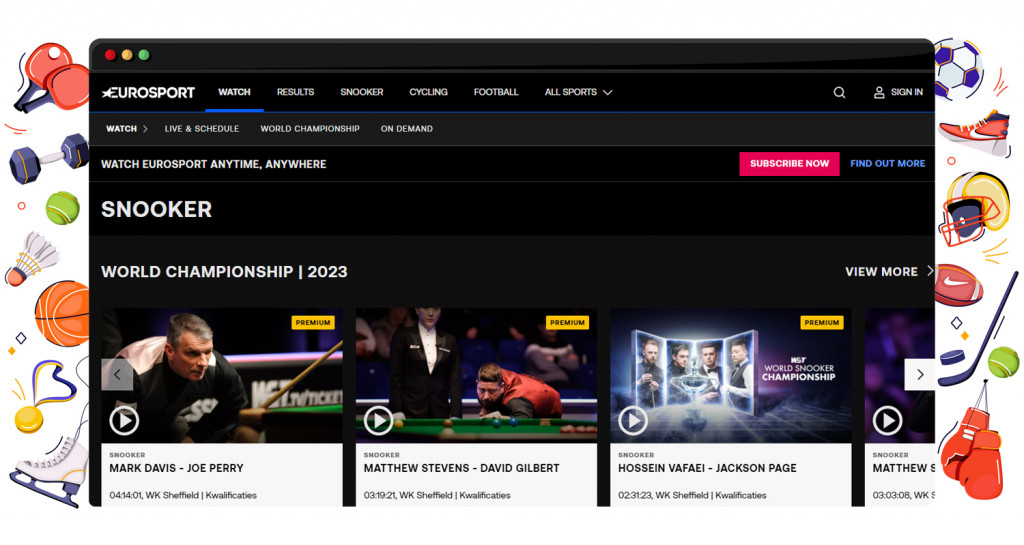Go to previous carousel slide arrow

[118, 375]
